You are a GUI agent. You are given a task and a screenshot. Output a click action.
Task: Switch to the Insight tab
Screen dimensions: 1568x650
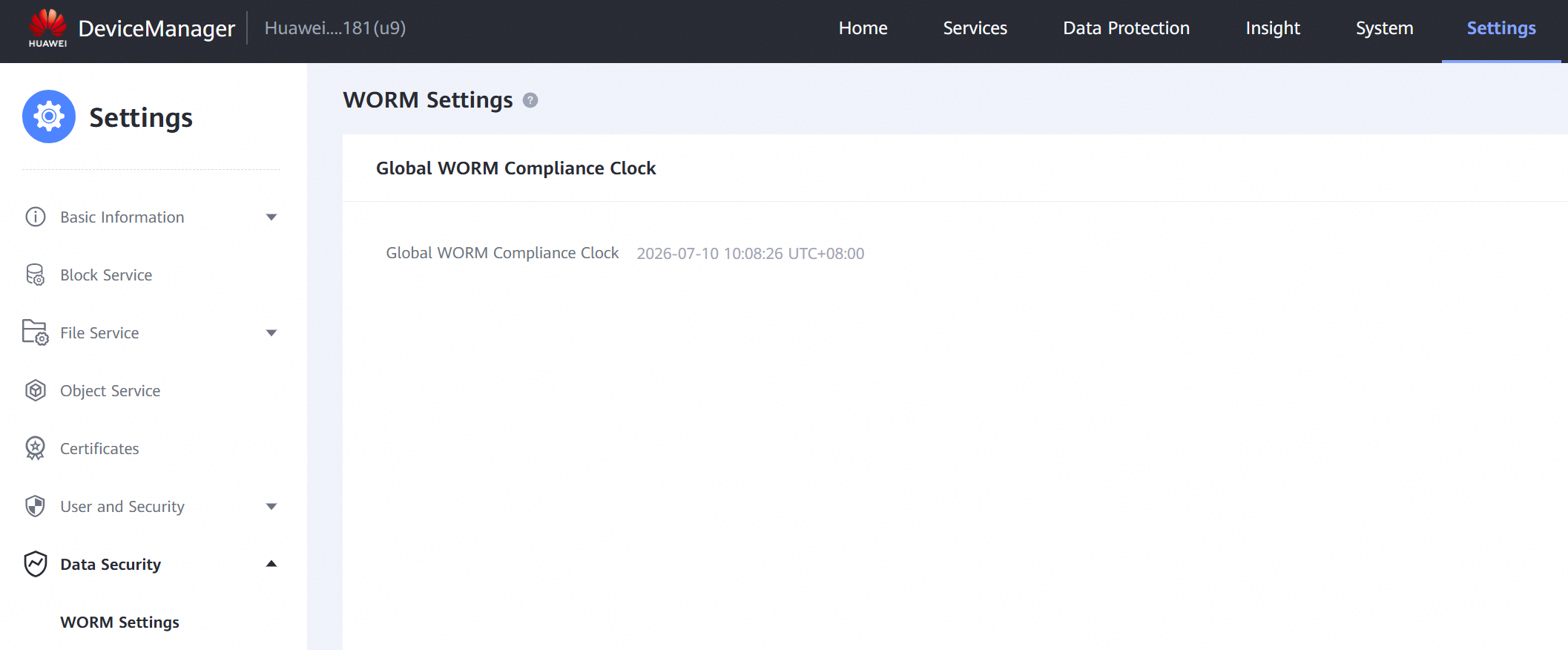(x=1273, y=28)
